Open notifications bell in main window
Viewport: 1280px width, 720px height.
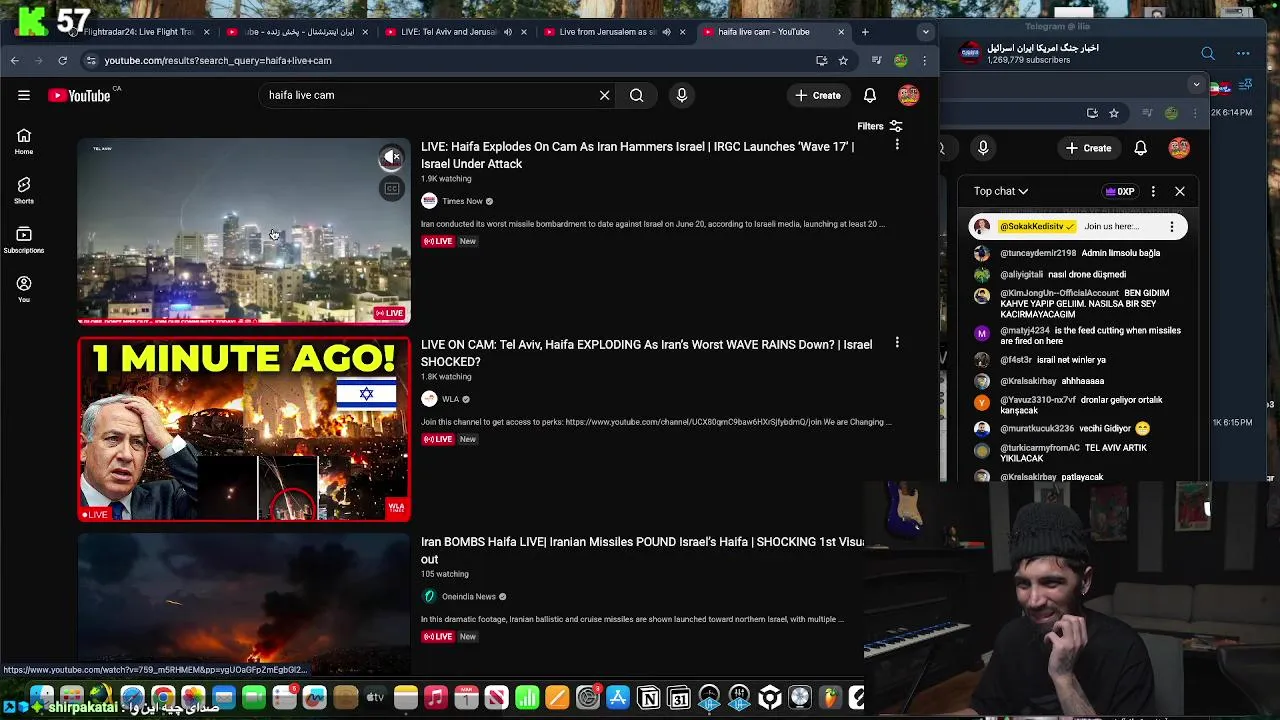pos(870,95)
